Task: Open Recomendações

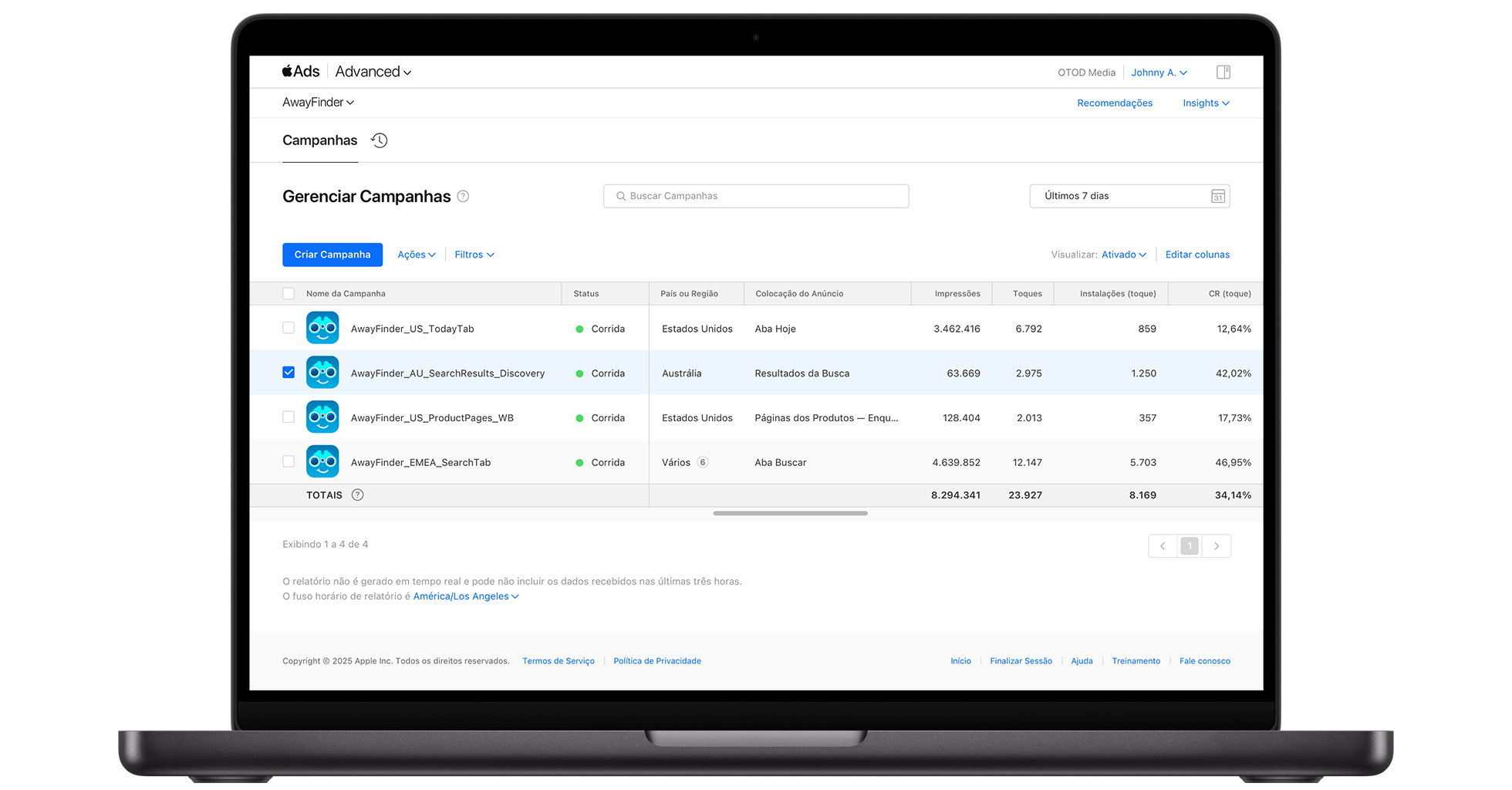Action: point(1115,103)
